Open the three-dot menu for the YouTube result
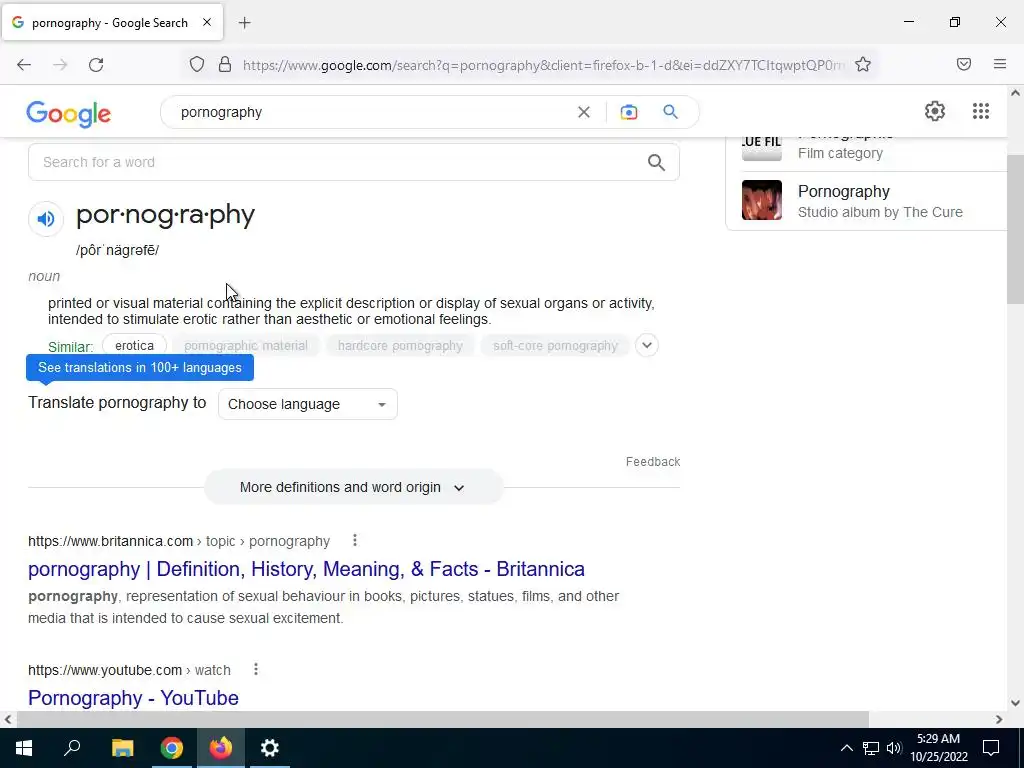The image size is (1024, 768). pyautogui.click(x=256, y=669)
